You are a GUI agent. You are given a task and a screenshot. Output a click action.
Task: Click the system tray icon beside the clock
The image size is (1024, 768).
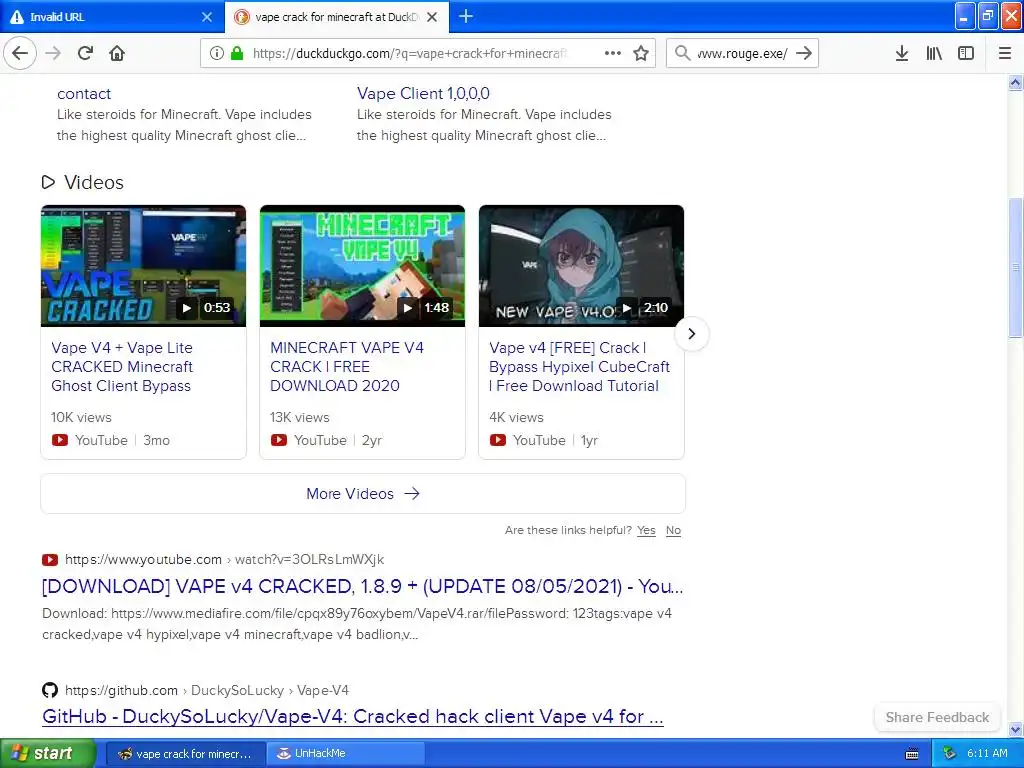tap(950, 754)
